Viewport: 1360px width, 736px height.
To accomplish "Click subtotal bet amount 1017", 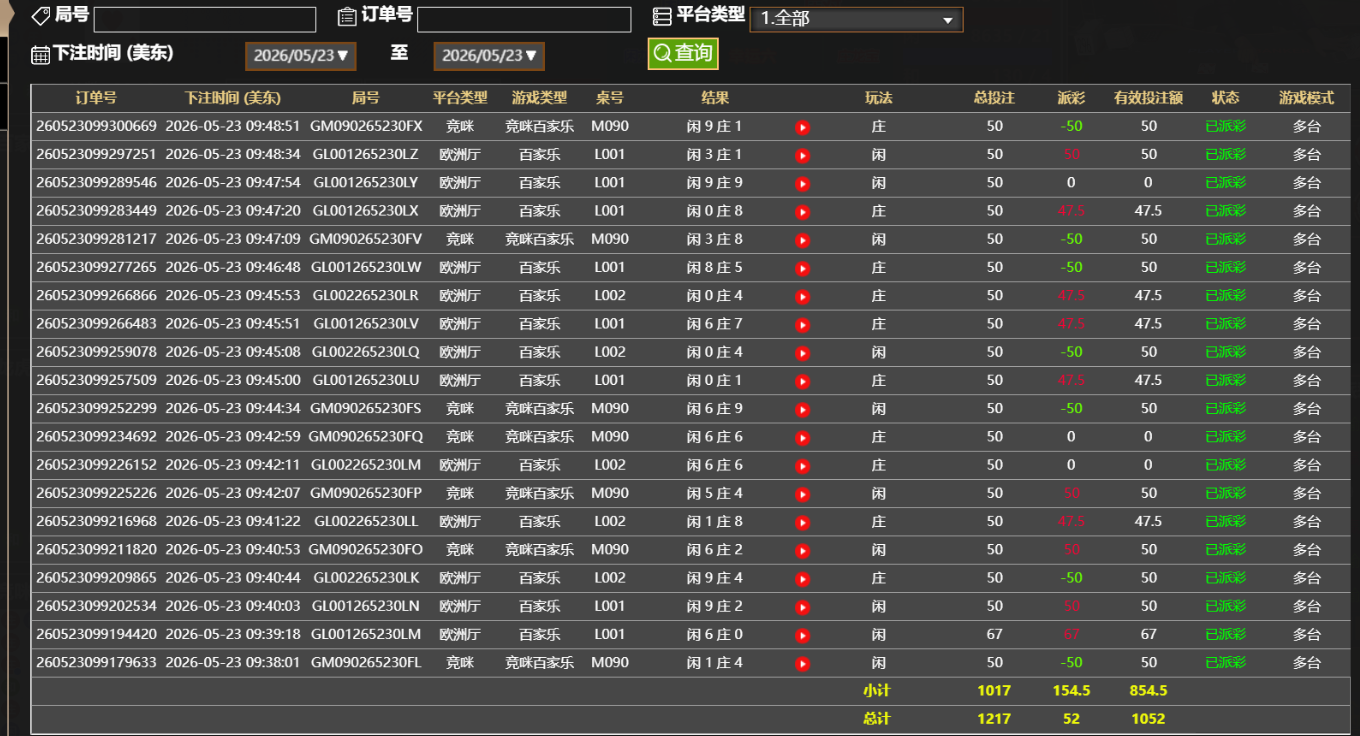I will coord(994,691).
